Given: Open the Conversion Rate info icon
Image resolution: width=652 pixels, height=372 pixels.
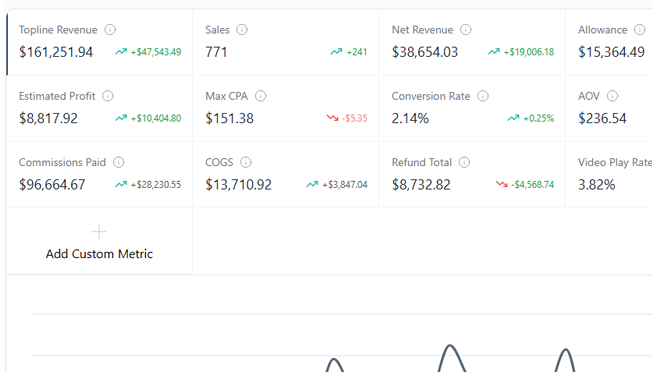Looking at the screenshot, I should [483, 96].
